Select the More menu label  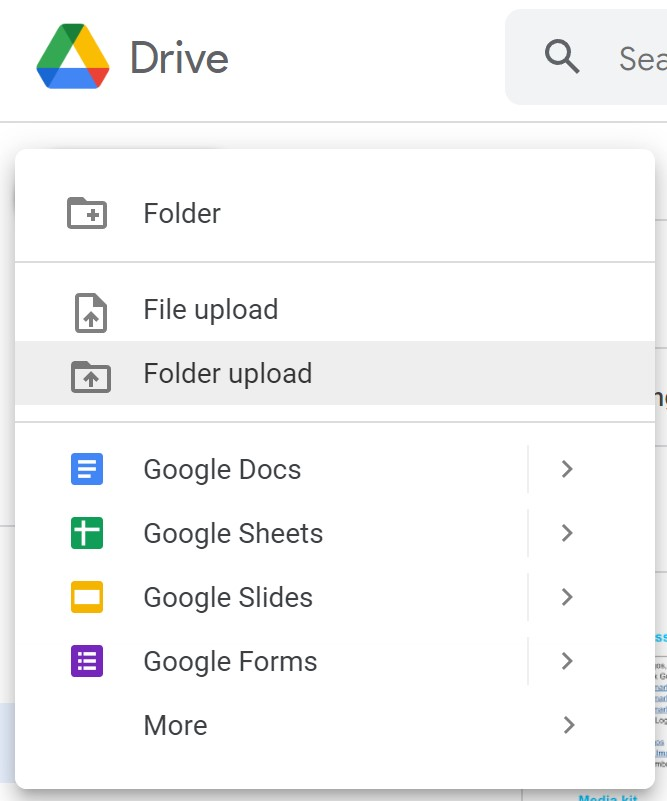pos(175,725)
